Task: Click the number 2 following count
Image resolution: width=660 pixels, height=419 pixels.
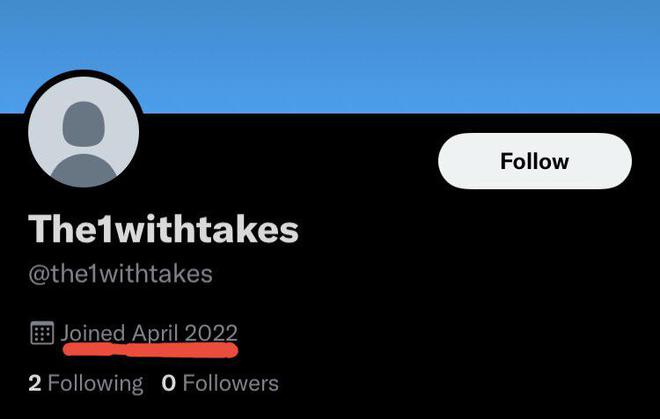Action: [35, 384]
